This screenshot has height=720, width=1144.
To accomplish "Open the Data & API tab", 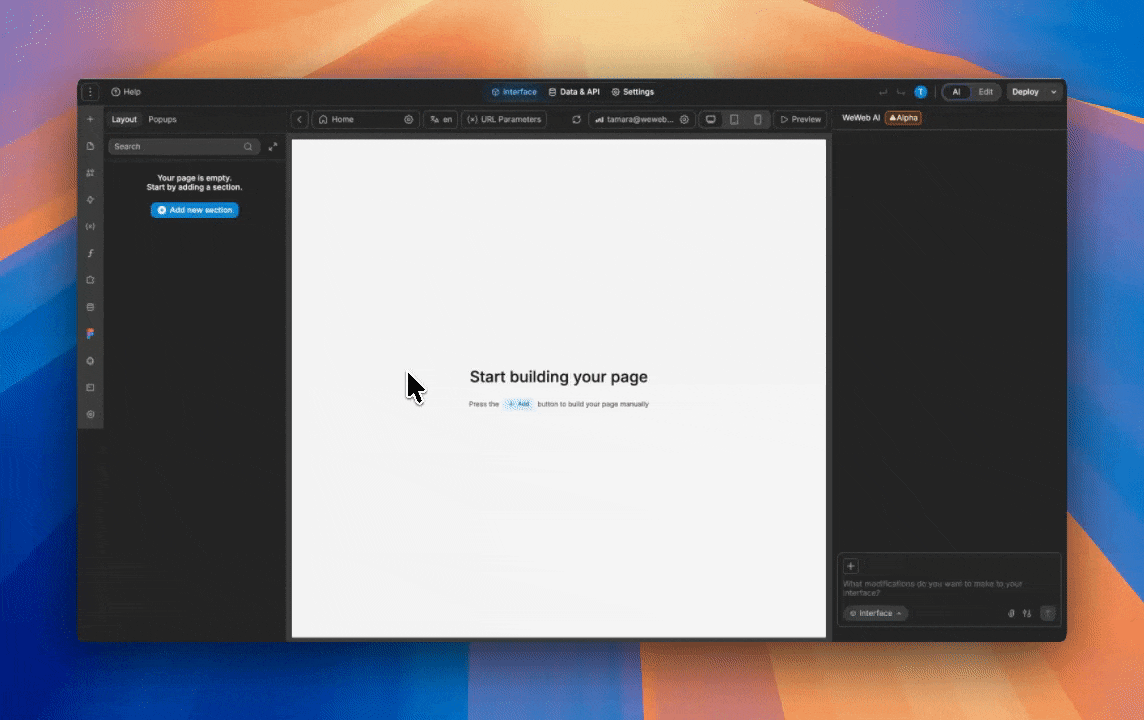I will coord(574,92).
